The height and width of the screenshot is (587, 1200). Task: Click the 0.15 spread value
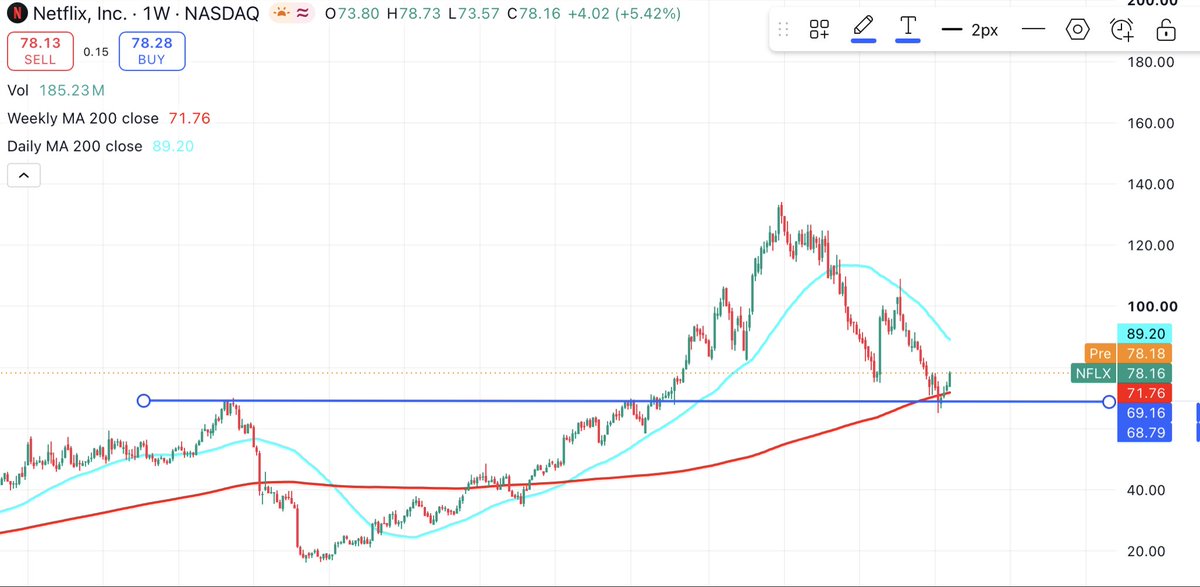[x=95, y=51]
